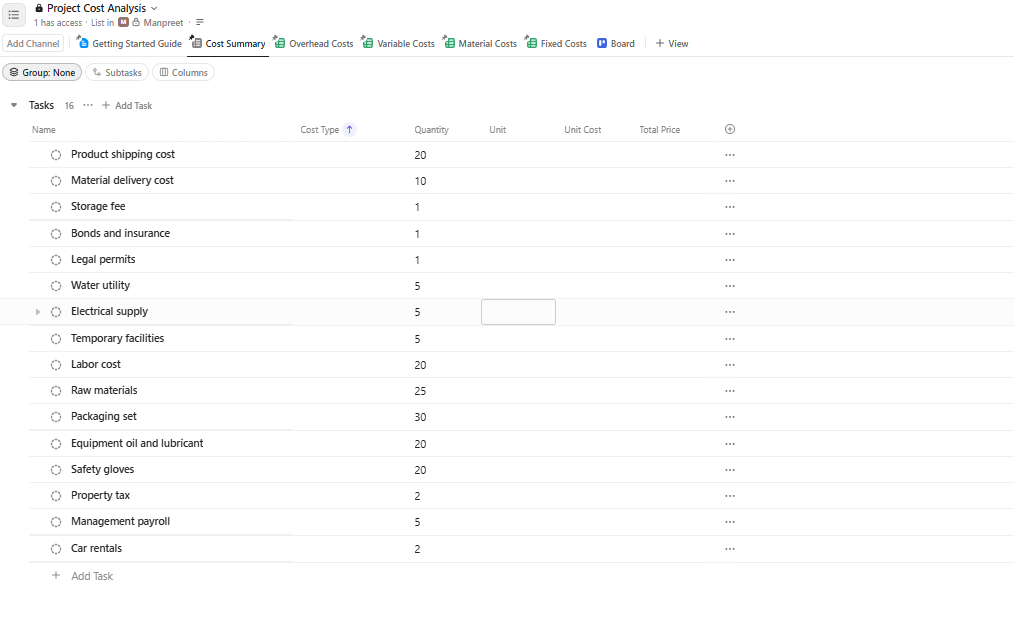The image size is (1014, 625).
Task: Click the Unit cell for Electrical supply
Action: (518, 312)
